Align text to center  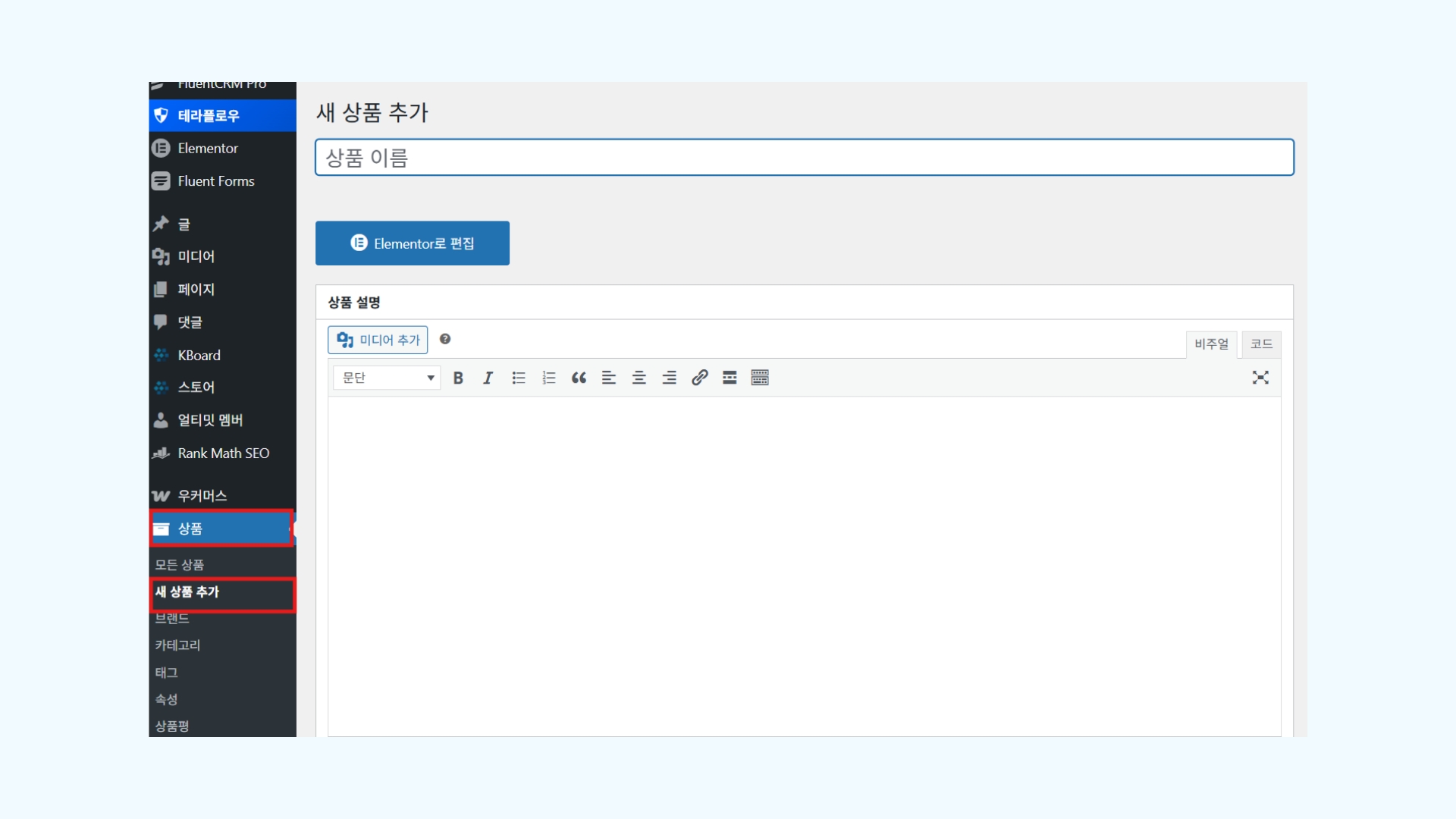(x=639, y=378)
